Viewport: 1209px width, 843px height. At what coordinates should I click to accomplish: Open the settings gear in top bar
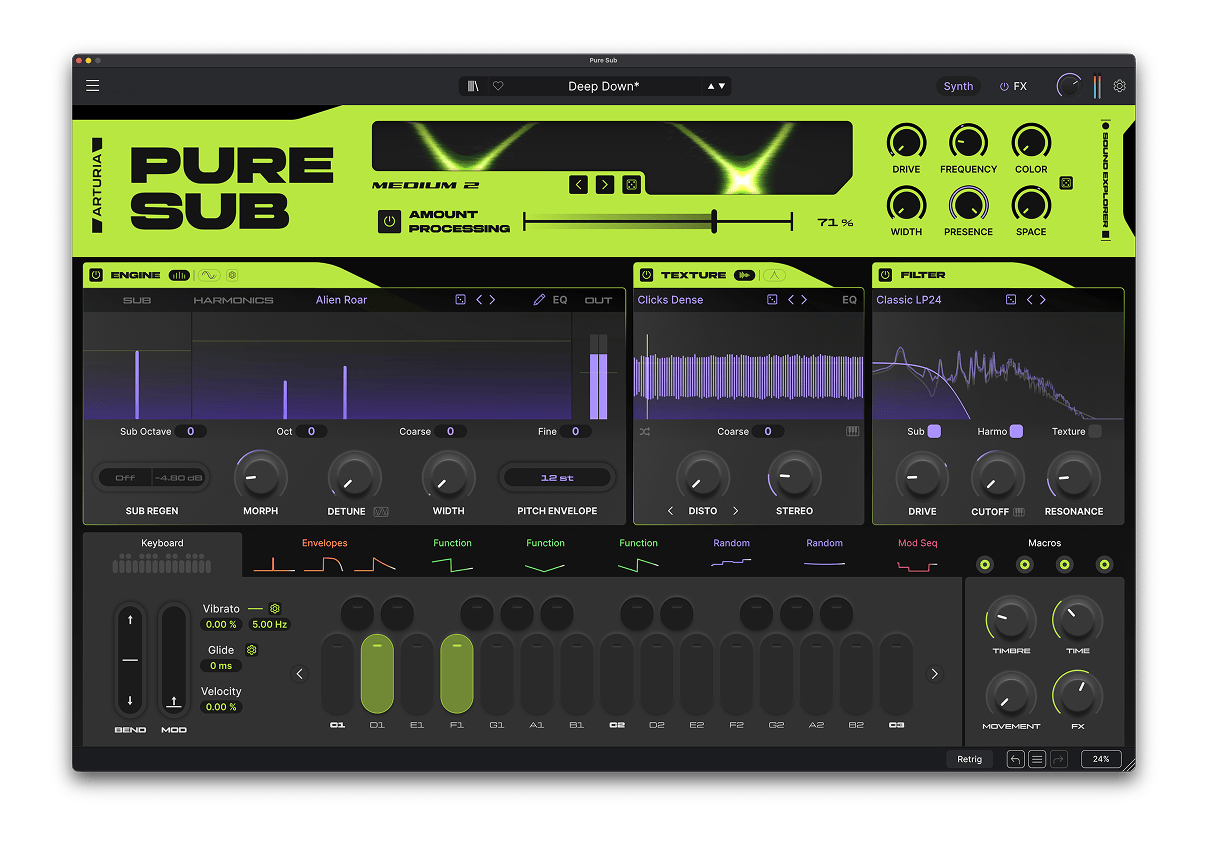click(1120, 86)
